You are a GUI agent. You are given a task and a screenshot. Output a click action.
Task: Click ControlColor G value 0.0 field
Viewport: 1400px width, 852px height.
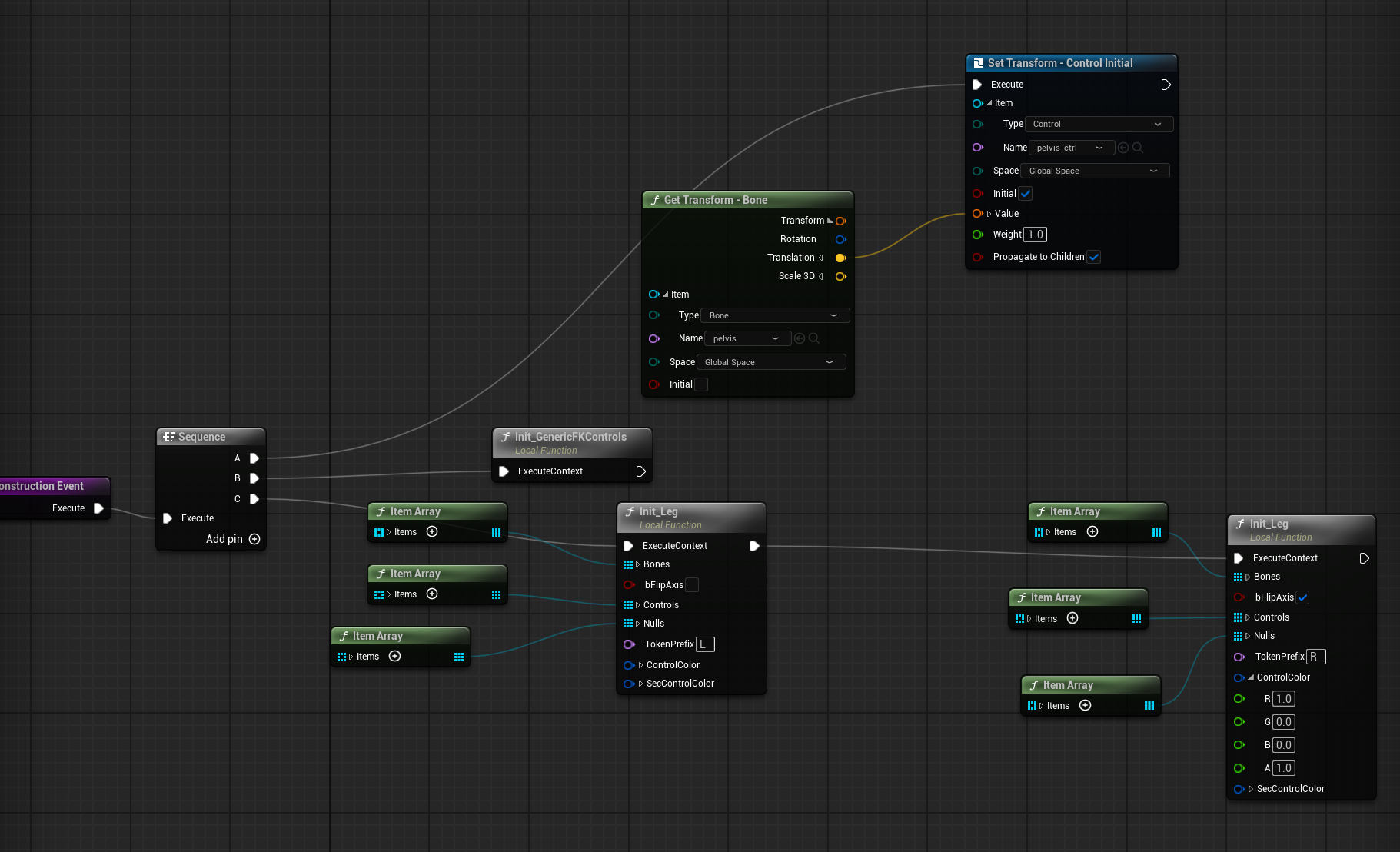[1284, 722]
